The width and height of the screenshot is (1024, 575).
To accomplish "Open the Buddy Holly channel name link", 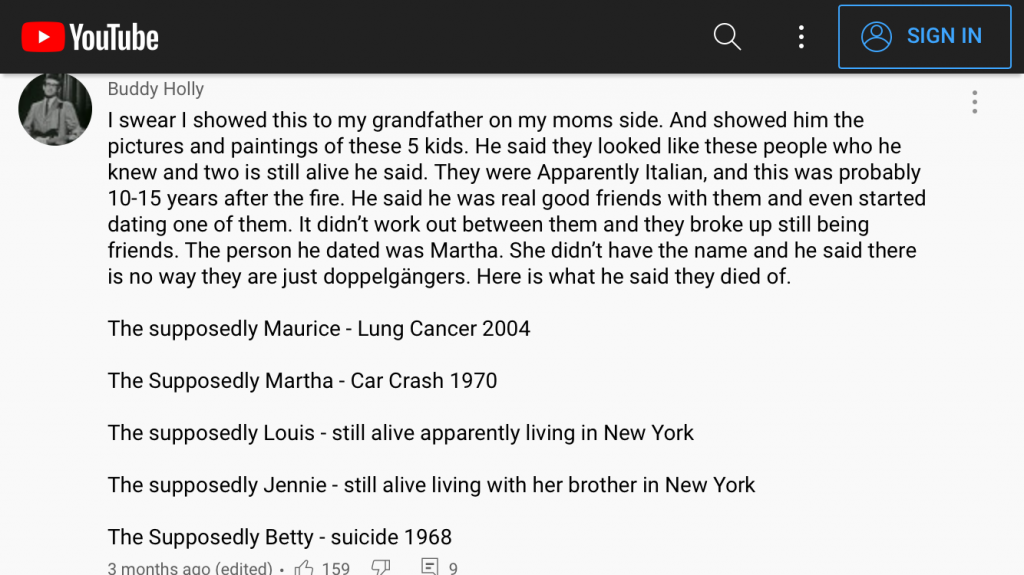I will click(x=155, y=89).
